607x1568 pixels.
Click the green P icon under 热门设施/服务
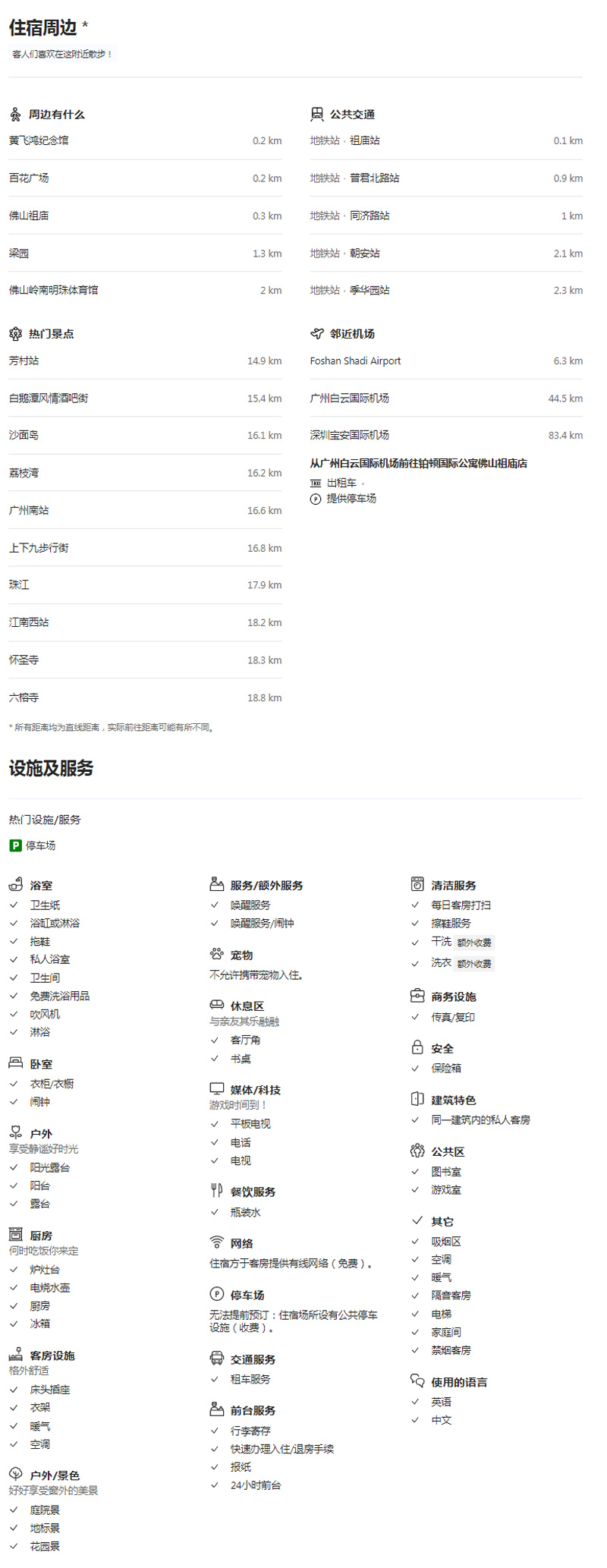pyautogui.click(x=15, y=845)
